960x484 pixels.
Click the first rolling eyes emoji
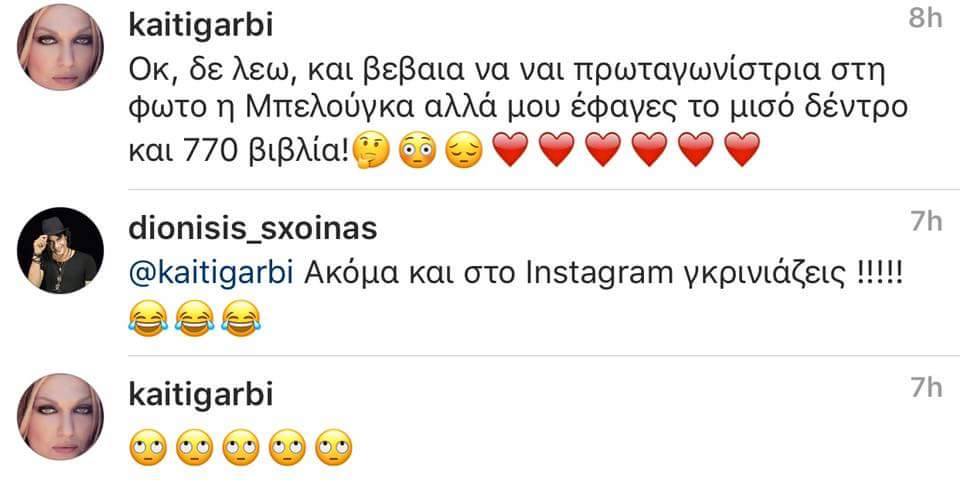148,448
